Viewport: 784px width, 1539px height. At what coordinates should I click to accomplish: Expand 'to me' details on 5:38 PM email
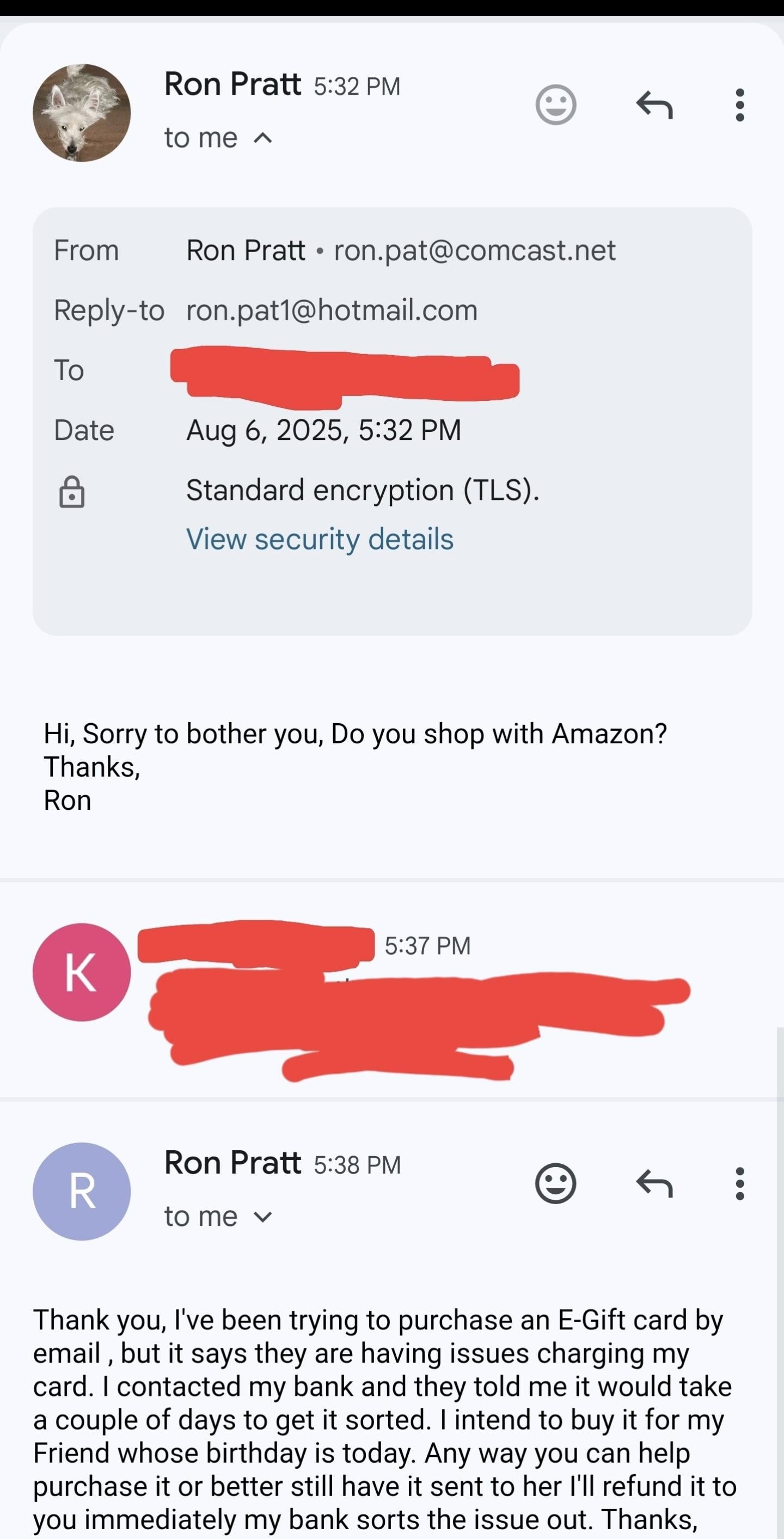point(263,1217)
